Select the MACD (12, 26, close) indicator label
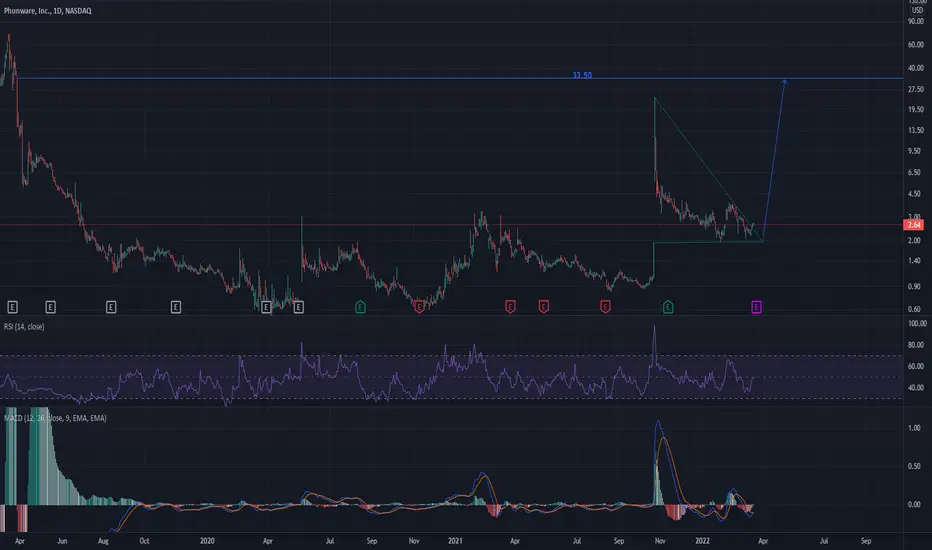The image size is (932, 550). 55,418
